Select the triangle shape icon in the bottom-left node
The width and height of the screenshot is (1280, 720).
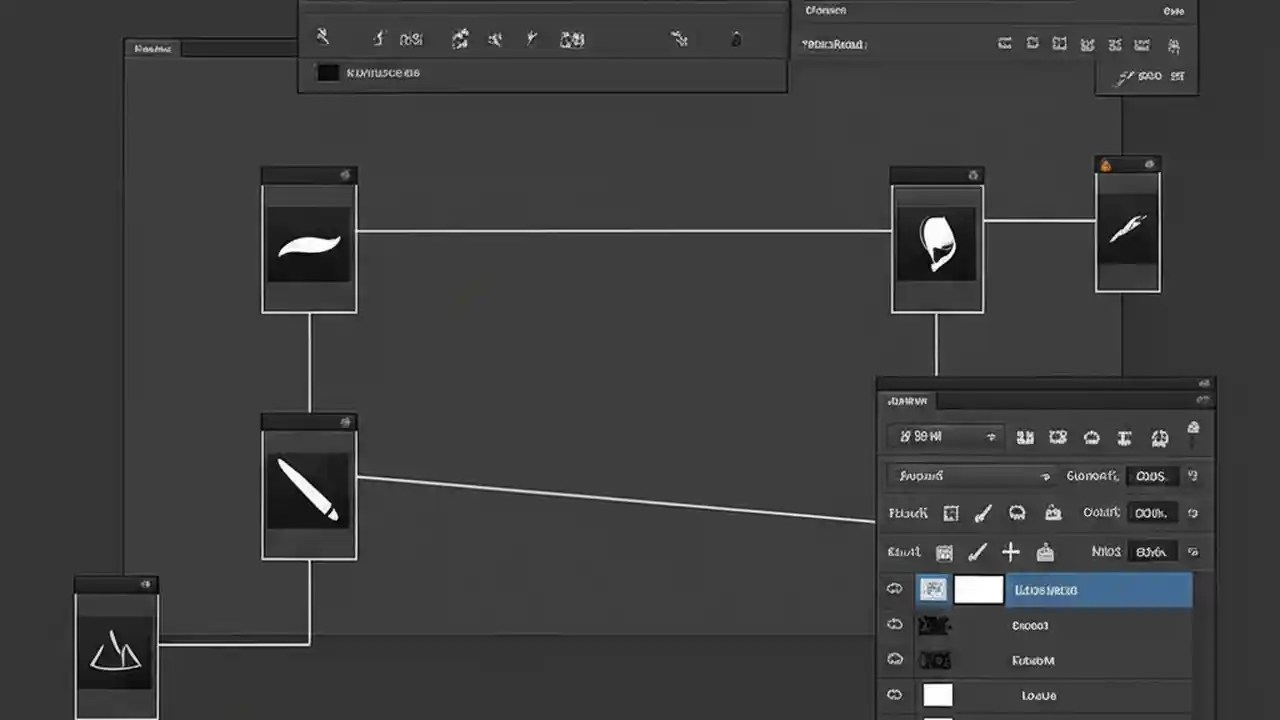(116, 650)
